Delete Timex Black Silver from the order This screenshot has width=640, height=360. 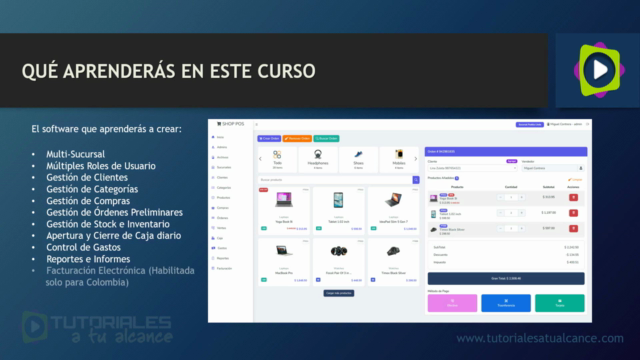[573, 229]
